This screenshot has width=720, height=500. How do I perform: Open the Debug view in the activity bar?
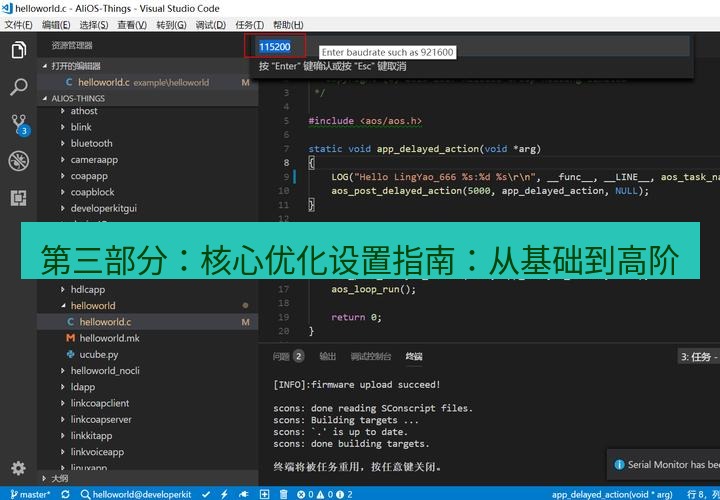click(x=18, y=161)
